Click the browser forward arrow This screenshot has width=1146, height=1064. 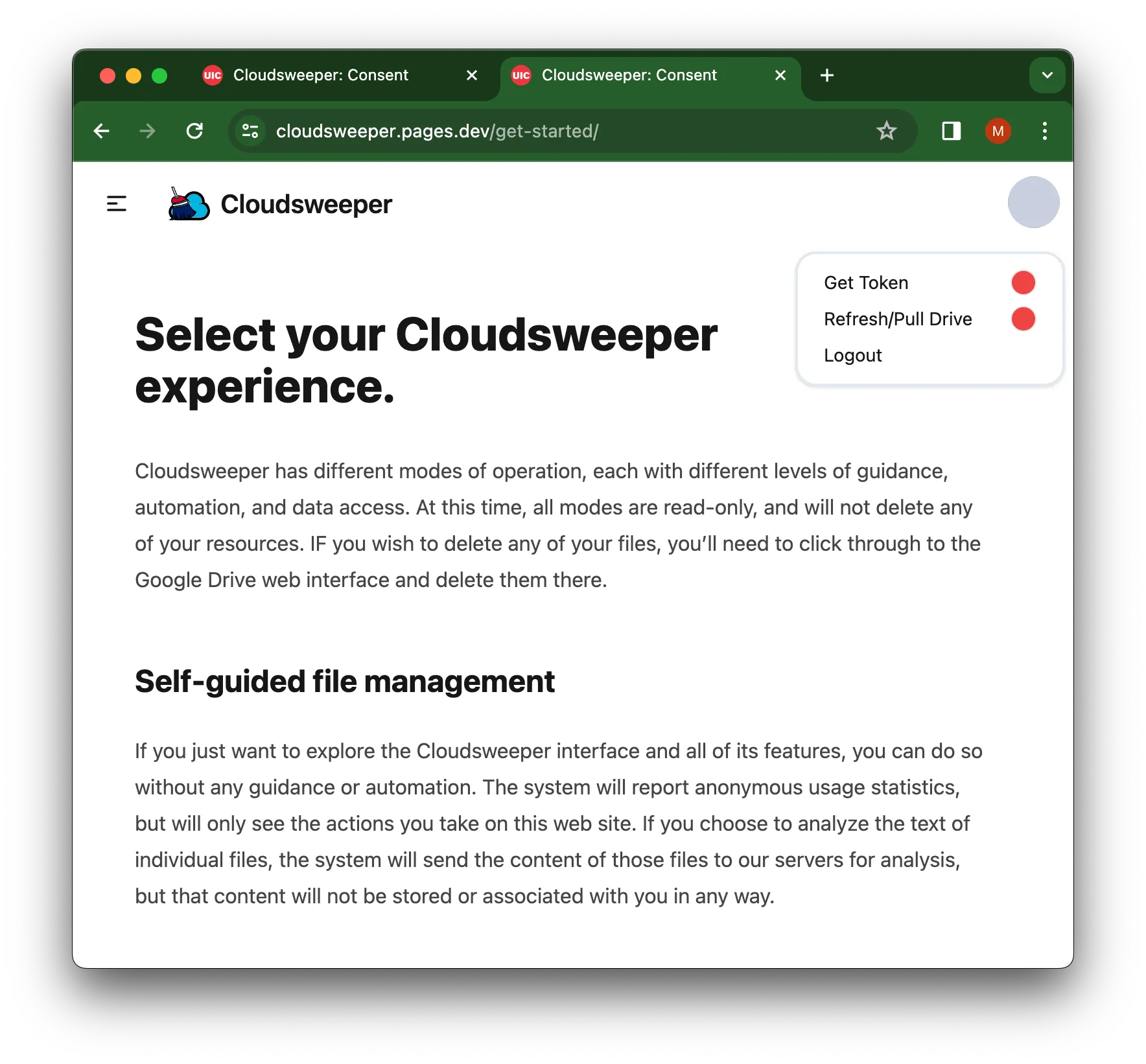click(148, 132)
